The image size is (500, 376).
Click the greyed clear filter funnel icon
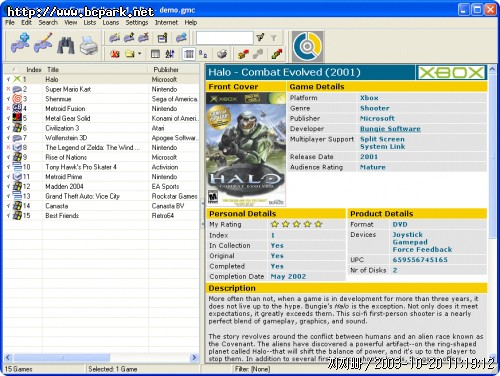pos(274,38)
